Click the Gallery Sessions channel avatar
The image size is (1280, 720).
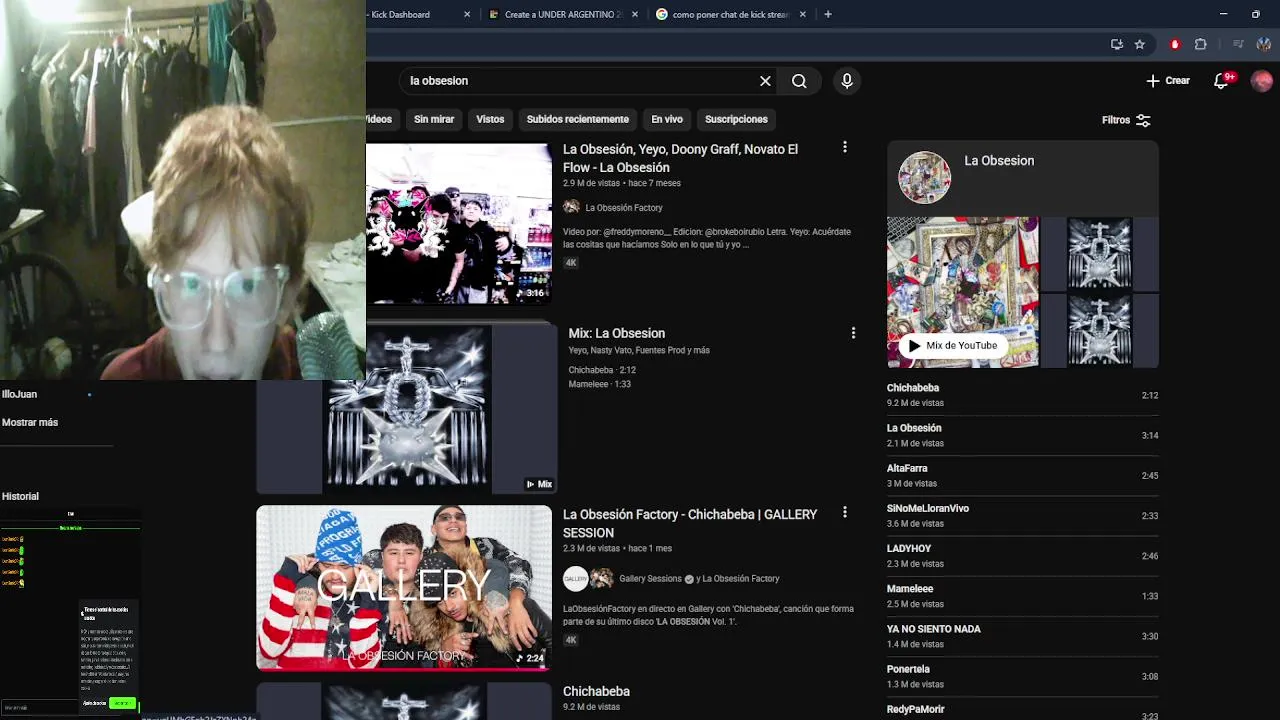(x=575, y=579)
